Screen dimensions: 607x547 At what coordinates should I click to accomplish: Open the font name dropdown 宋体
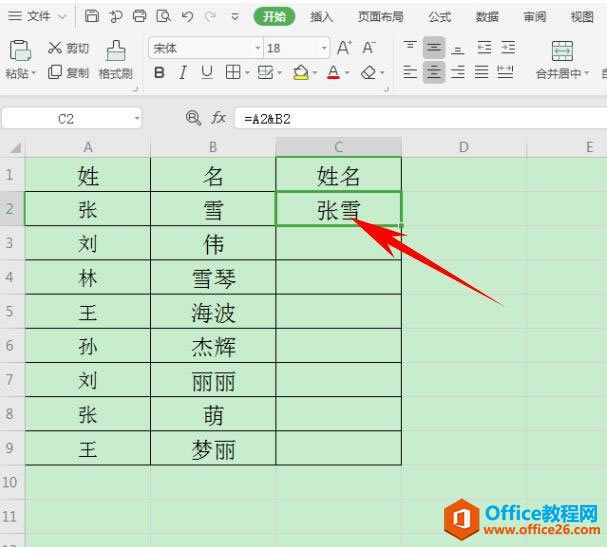pyautogui.click(x=257, y=48)
